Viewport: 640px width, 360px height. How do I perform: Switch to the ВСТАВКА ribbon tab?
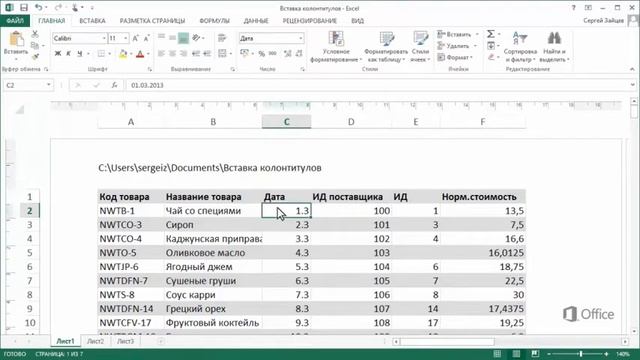point(92,20)
